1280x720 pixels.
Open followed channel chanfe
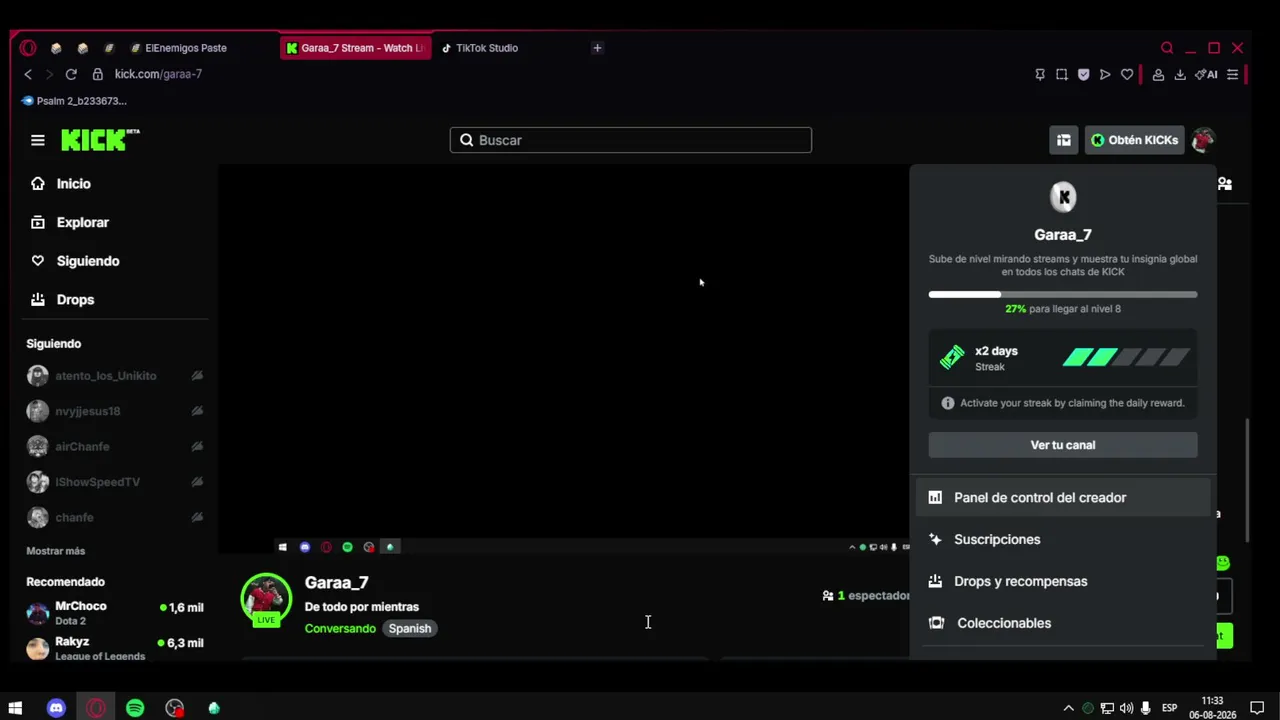point(115,517)
